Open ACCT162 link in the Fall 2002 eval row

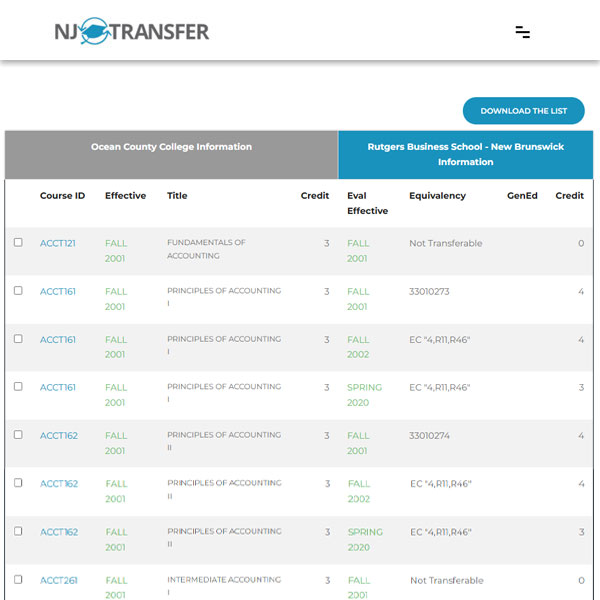pos(59,484)
